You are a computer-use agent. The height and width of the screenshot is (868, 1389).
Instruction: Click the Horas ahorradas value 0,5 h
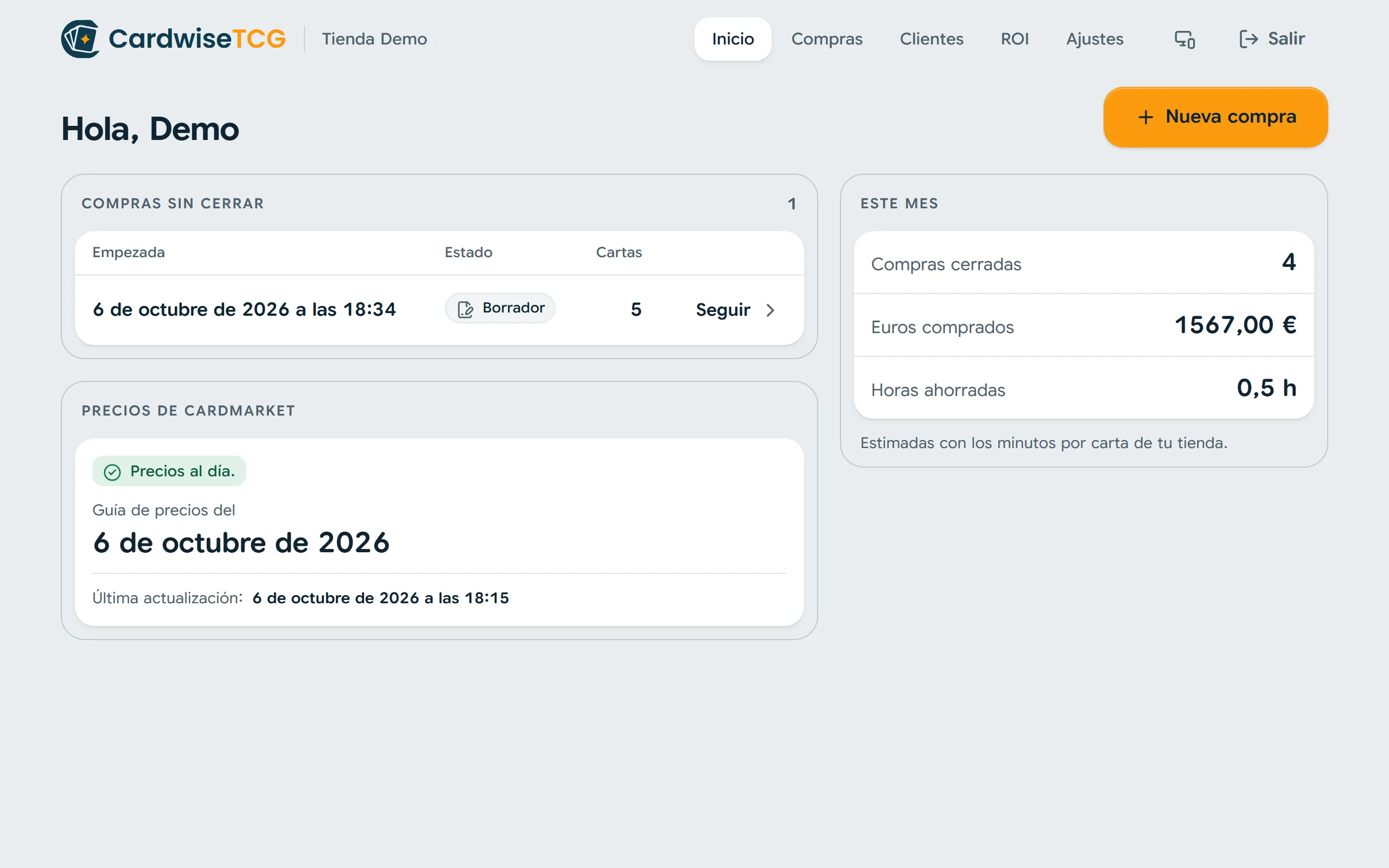tap(1266, 388)
